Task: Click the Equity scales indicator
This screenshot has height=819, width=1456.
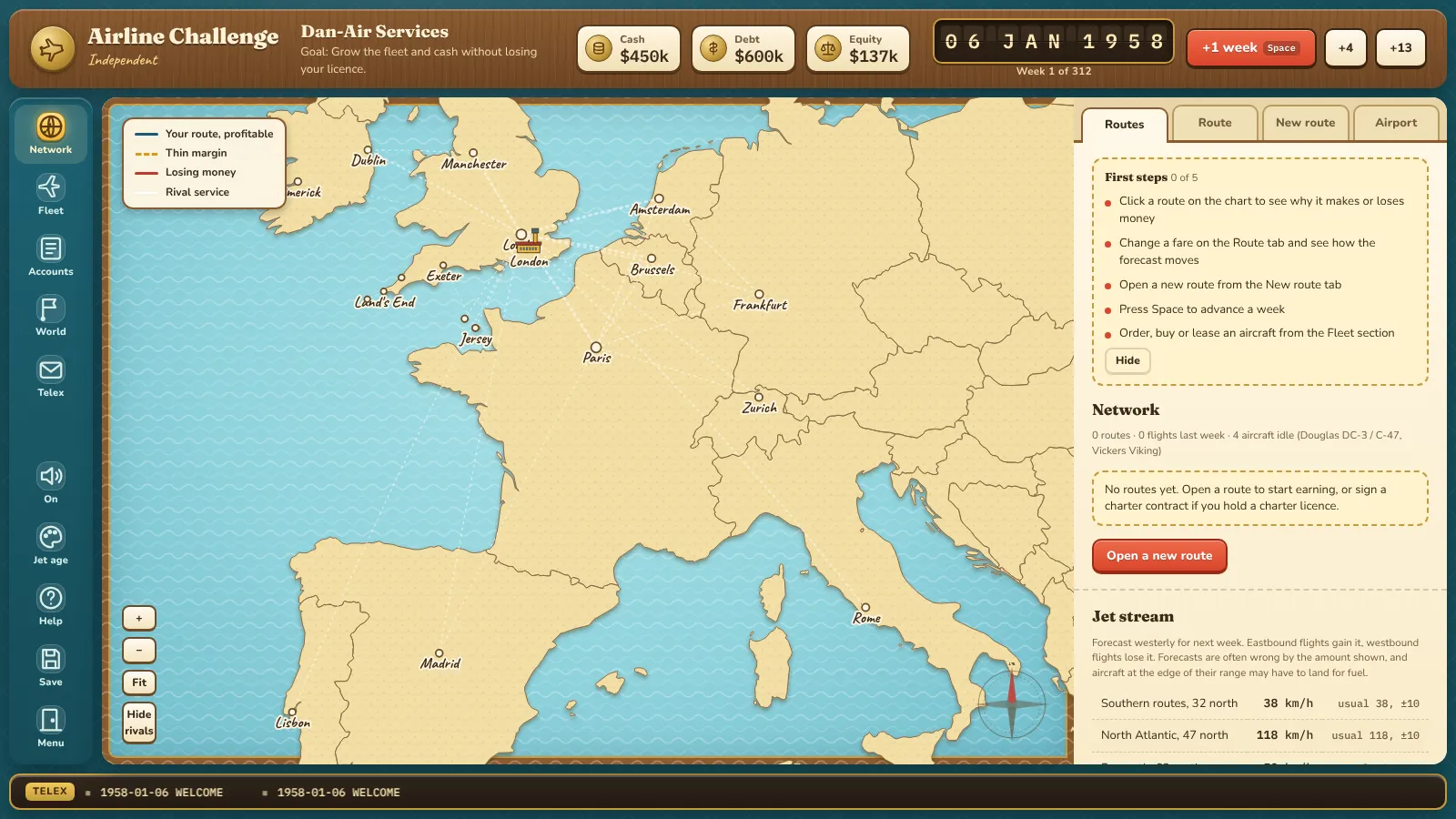Action: pyautogui.click(x=858, y=48)
